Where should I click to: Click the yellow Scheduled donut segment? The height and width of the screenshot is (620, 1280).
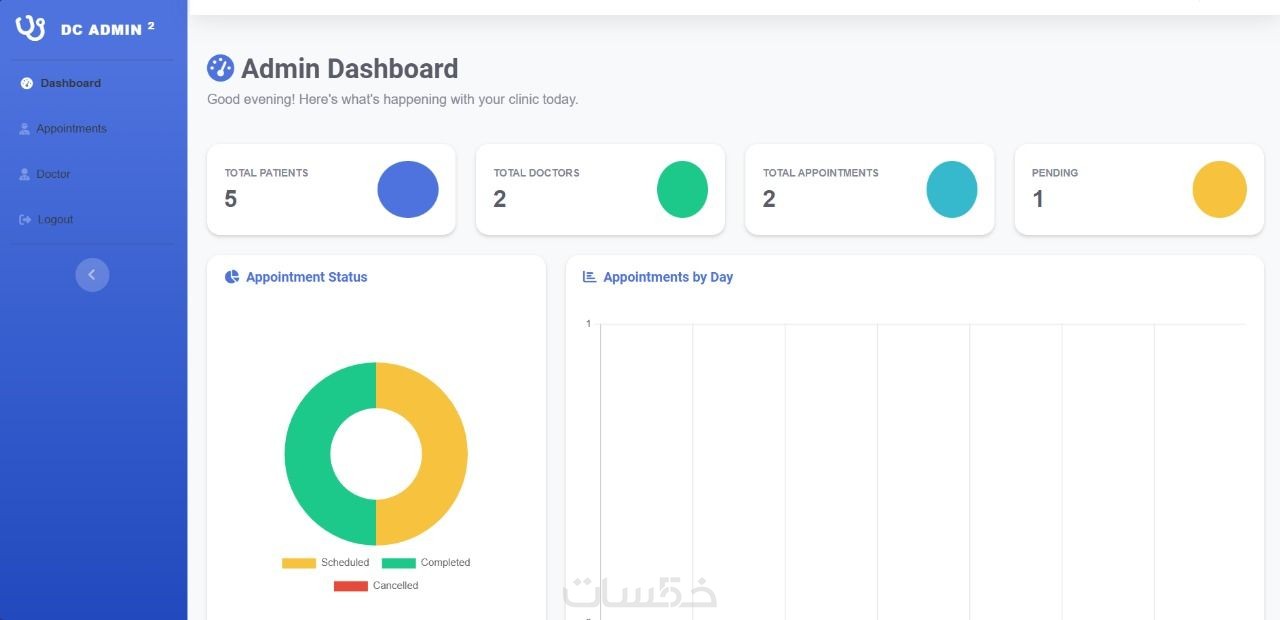446,454
